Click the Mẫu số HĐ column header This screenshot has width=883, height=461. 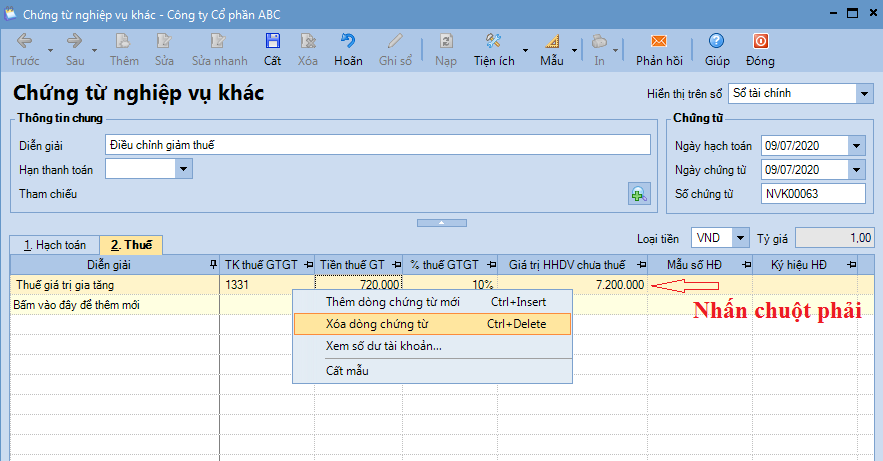tap(700, 265)
